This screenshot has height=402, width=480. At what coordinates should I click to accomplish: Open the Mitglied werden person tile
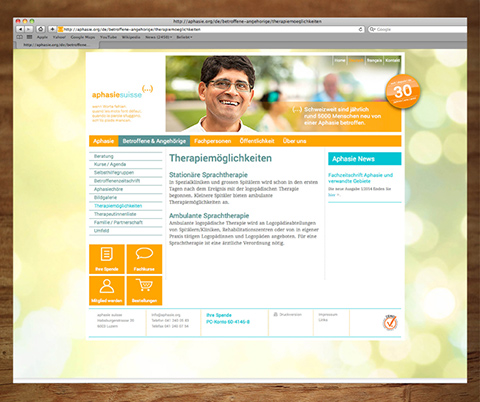(x=107, y=290)
